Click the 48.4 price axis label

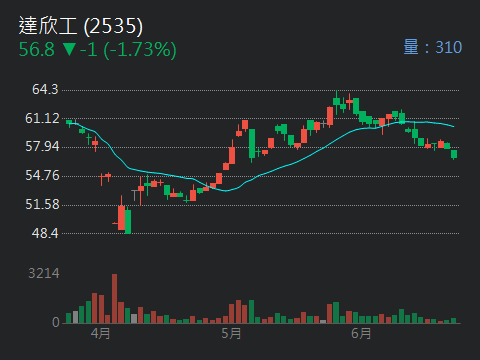point(45,233)
